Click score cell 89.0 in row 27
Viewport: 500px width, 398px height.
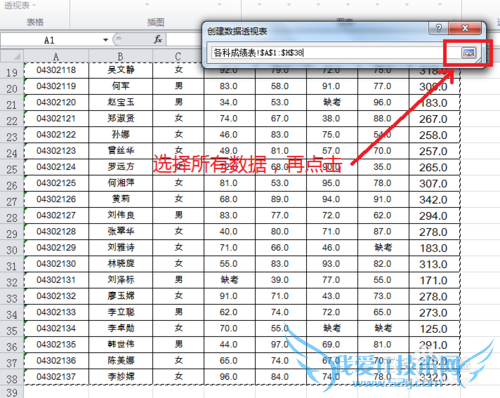click(280, 199)
